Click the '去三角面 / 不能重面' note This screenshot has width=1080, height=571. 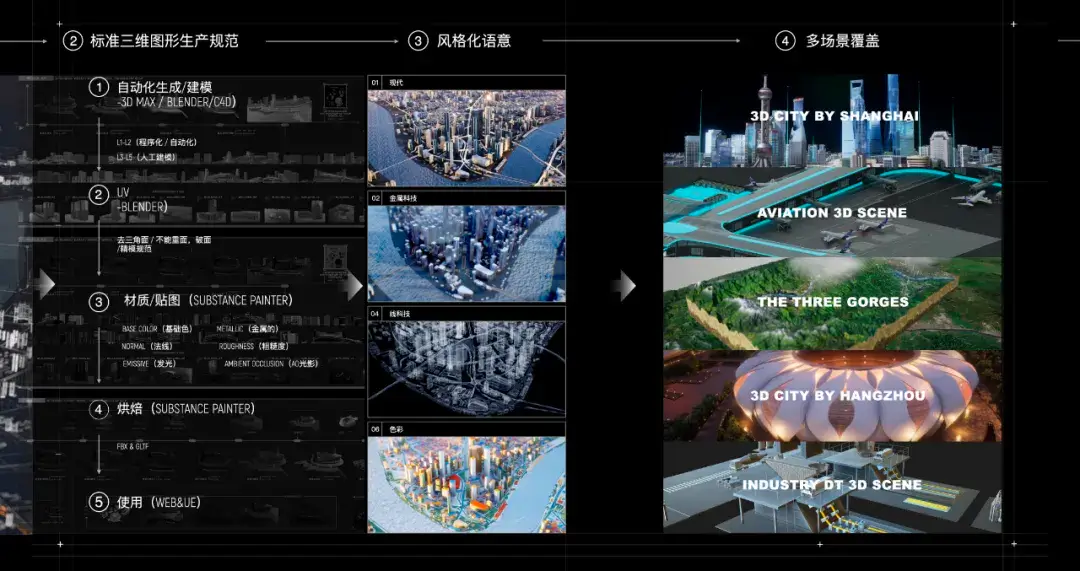(156, 240)
